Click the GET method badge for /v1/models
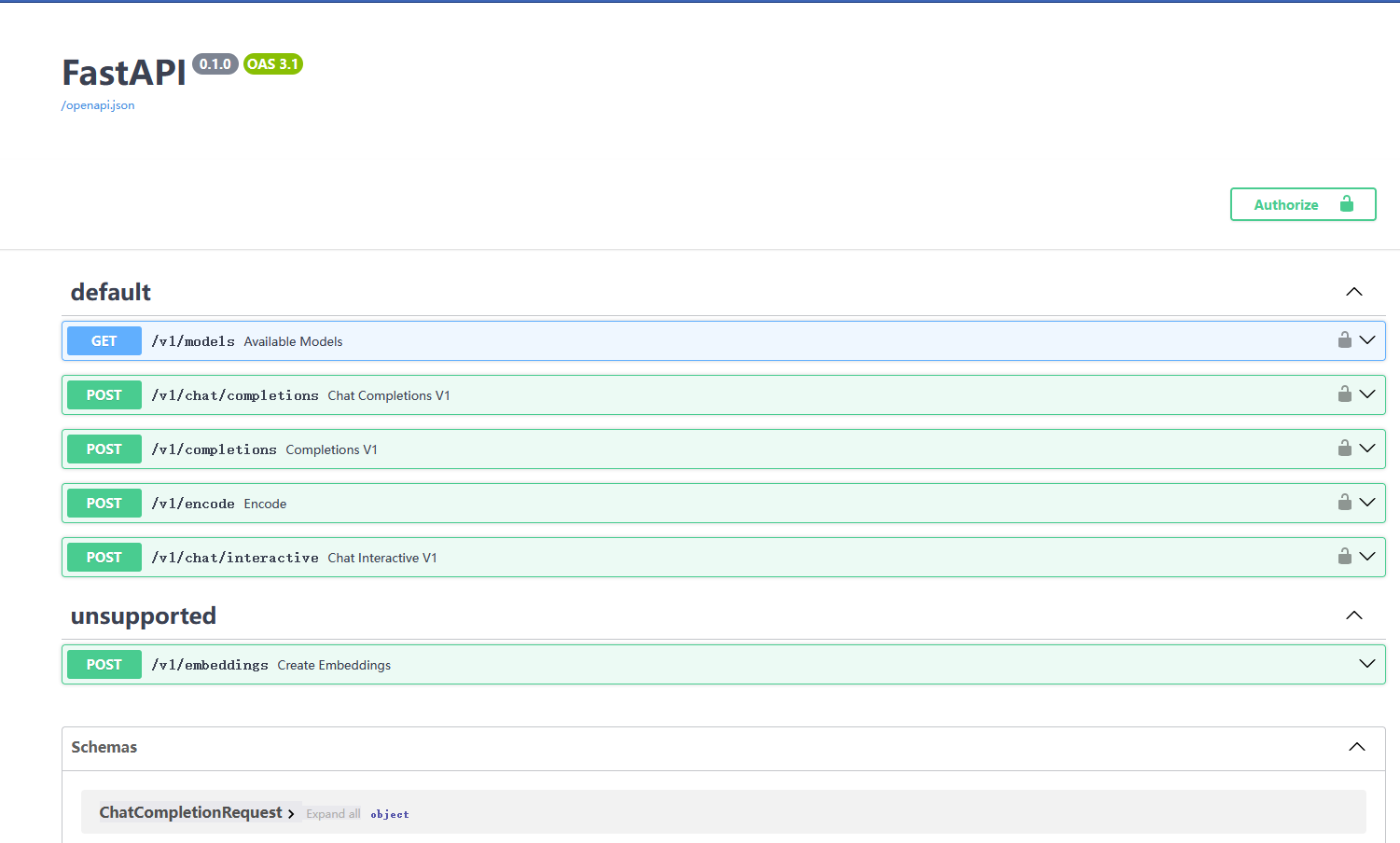Screen dimensions: 1400x843 tap(104, 341)
